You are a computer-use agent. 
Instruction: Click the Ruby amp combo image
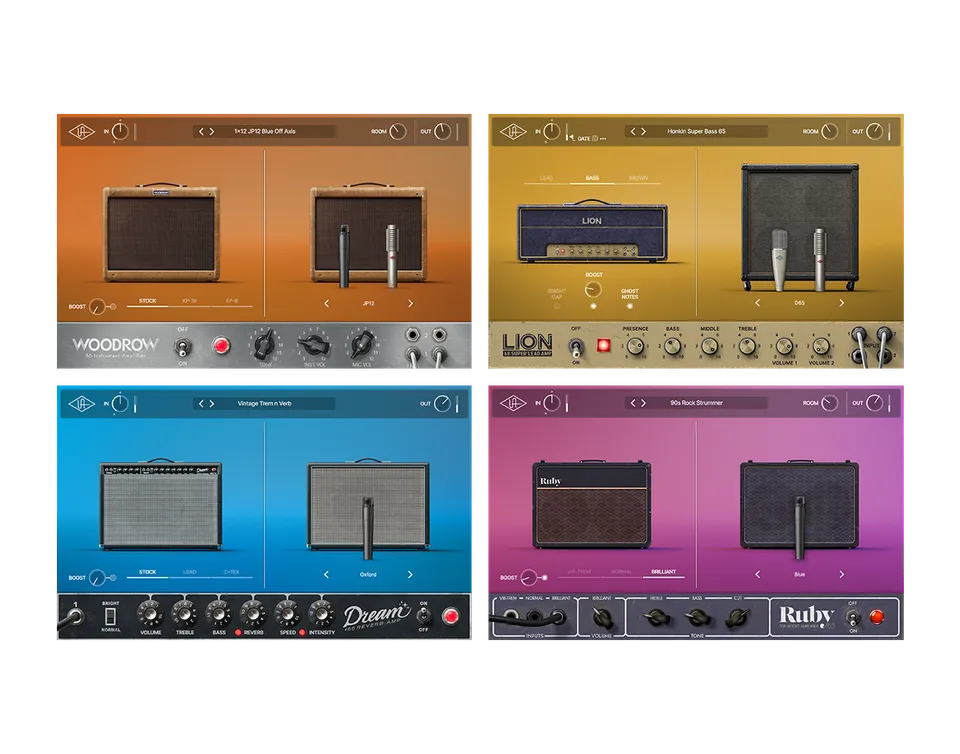point(591,504)
